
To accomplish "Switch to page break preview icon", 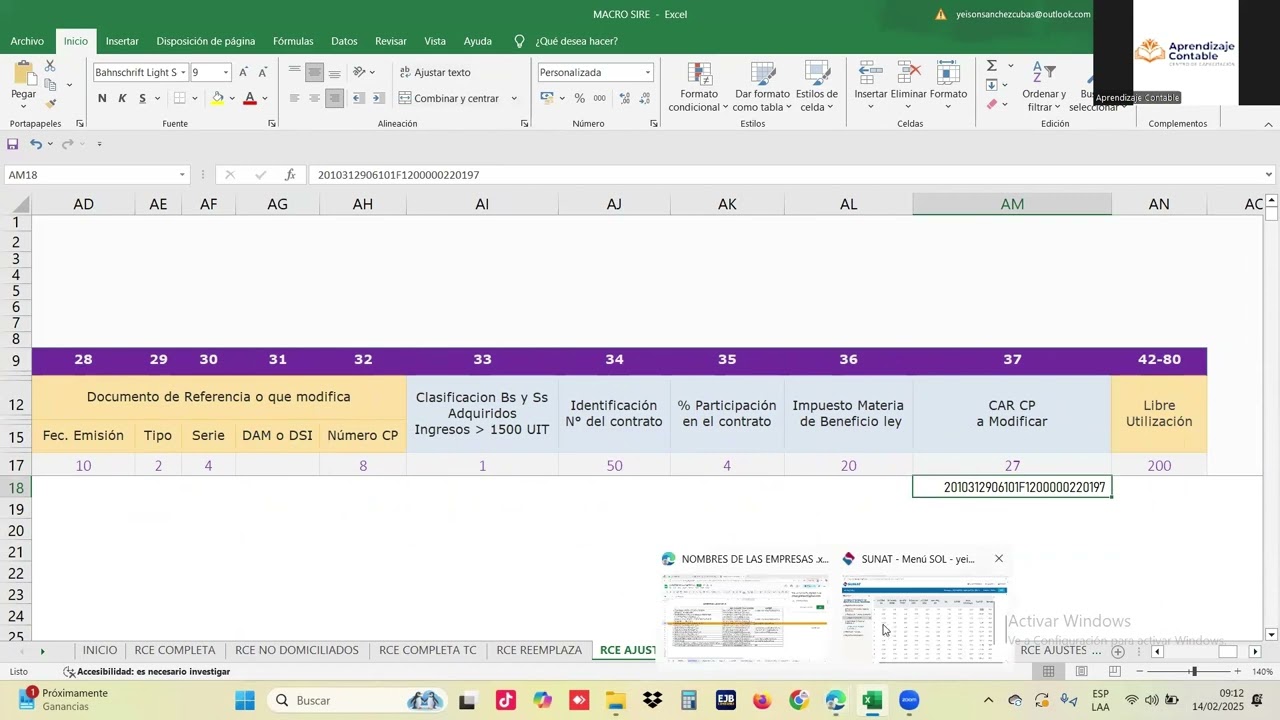I will 1113,672.
